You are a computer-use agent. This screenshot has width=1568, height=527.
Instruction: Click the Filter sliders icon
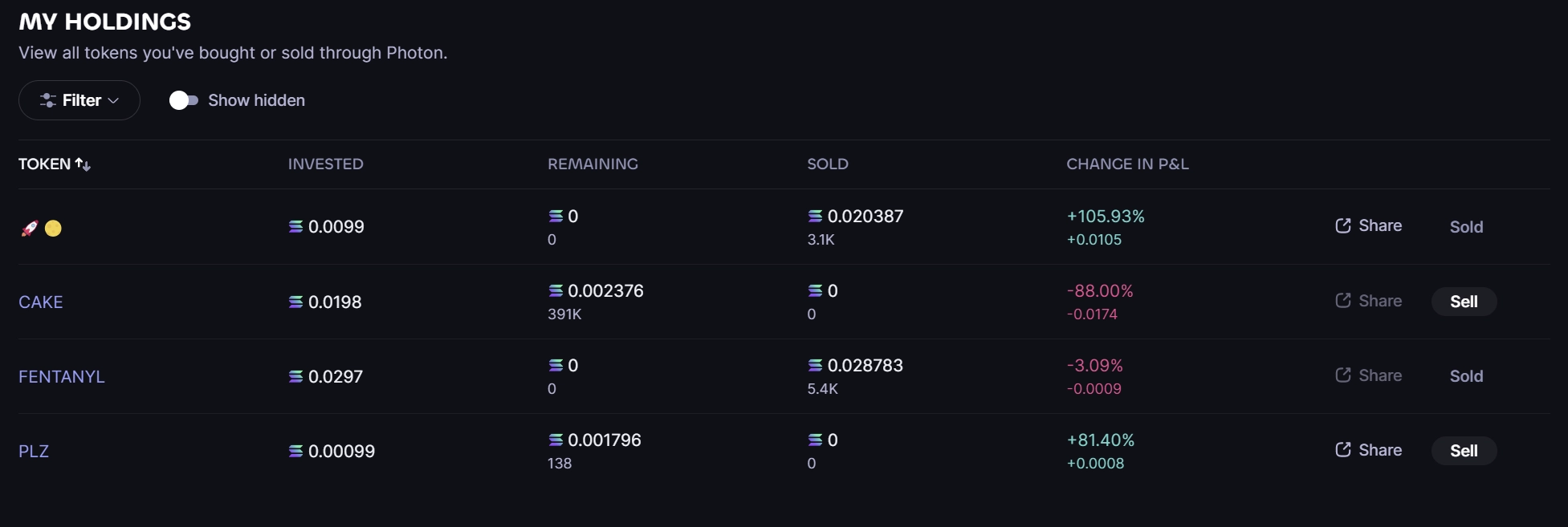(48, 100)
